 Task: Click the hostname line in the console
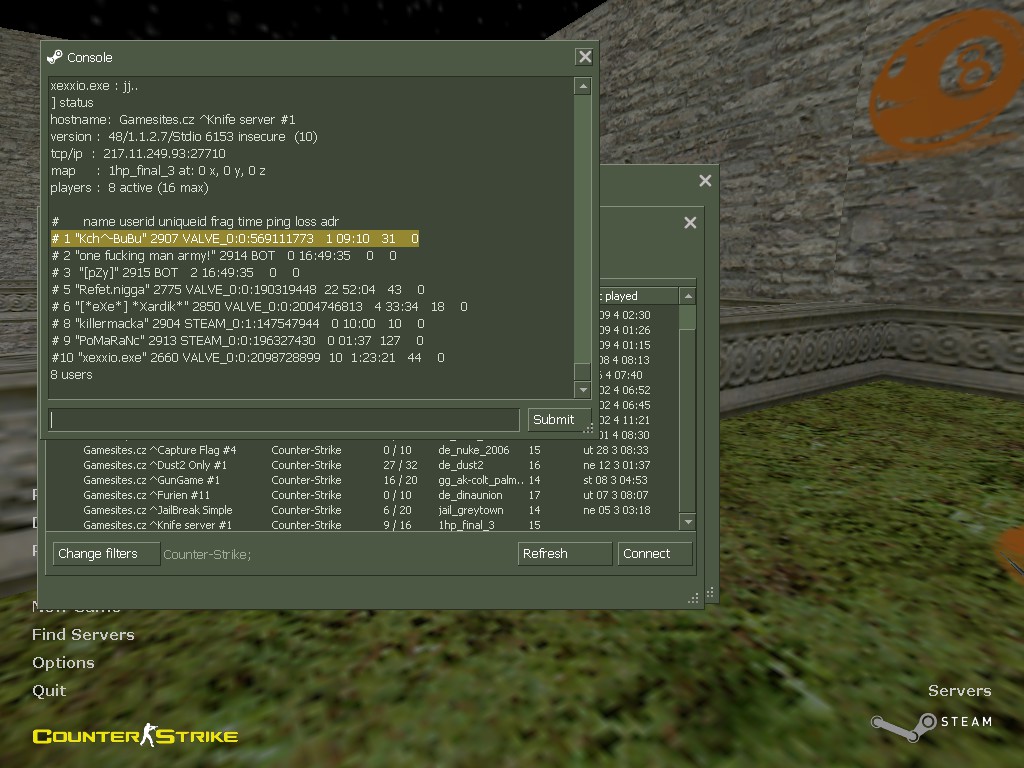tap(172, 120)
